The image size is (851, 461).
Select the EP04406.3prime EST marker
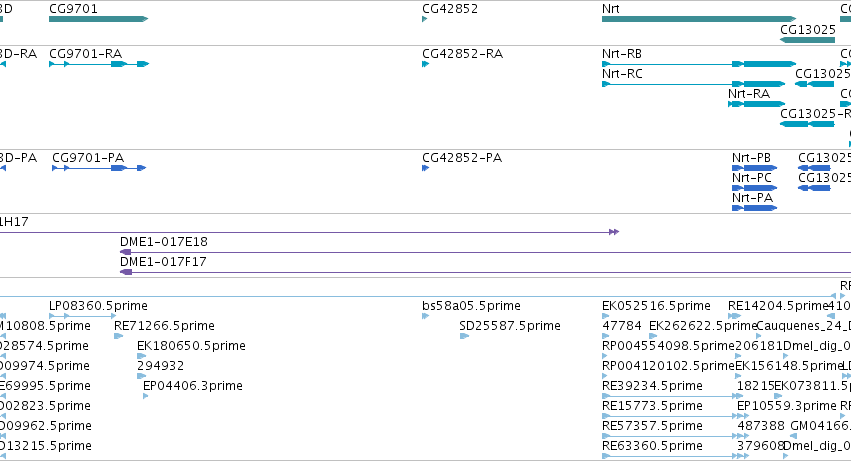145,396
